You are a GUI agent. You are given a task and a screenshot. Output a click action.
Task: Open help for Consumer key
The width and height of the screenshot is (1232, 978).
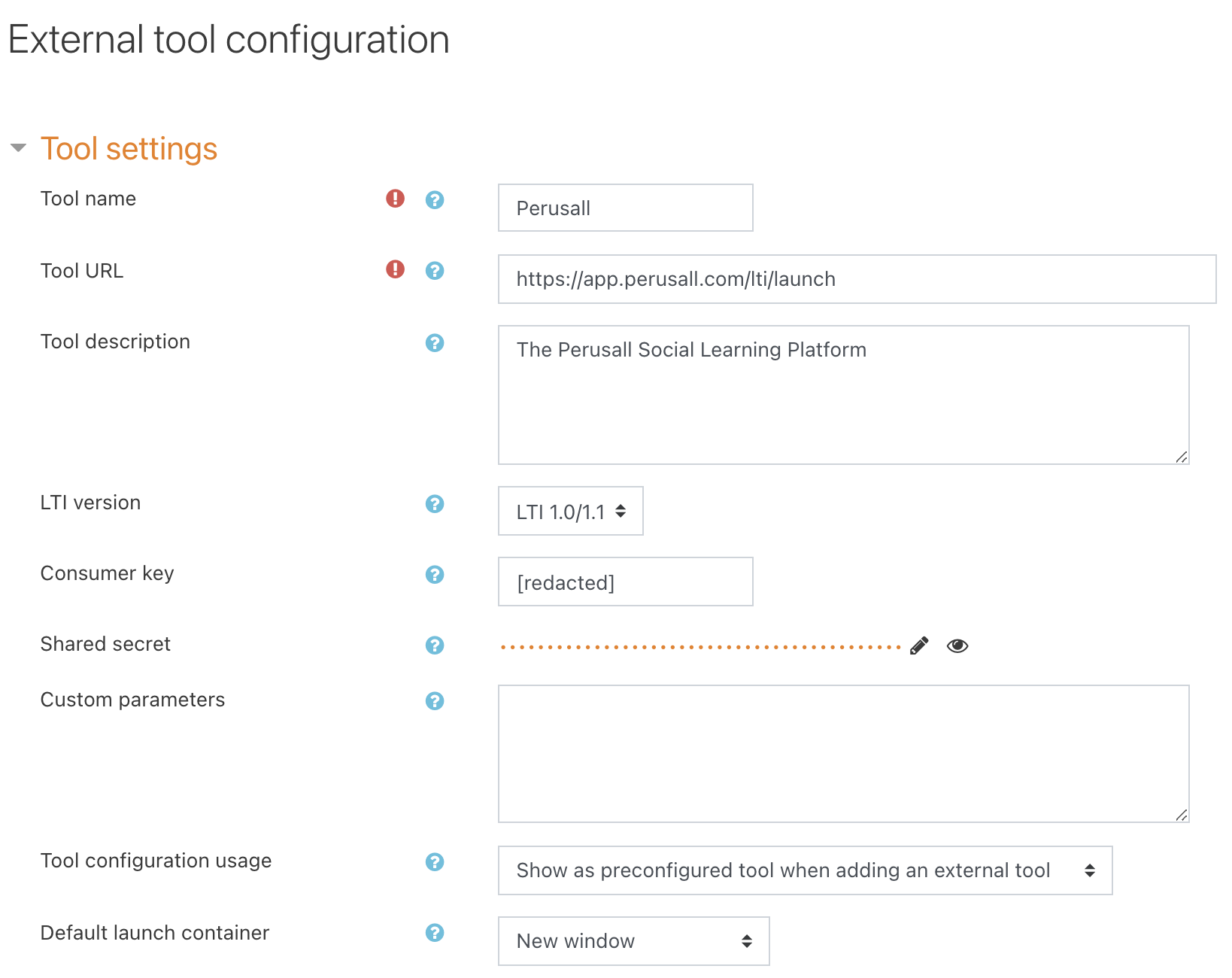(x=435, y=574)
